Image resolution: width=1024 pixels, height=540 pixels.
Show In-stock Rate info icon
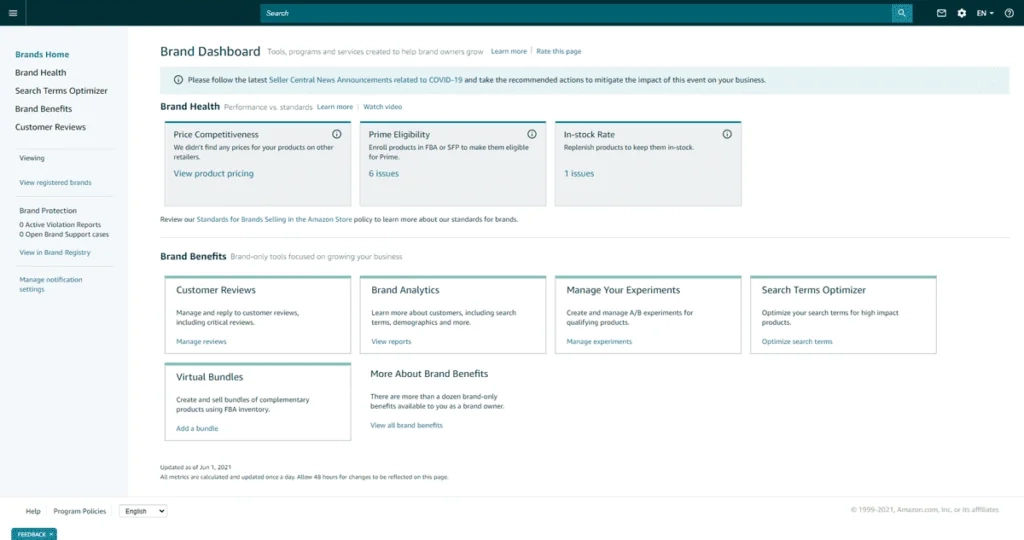point(727,134)
